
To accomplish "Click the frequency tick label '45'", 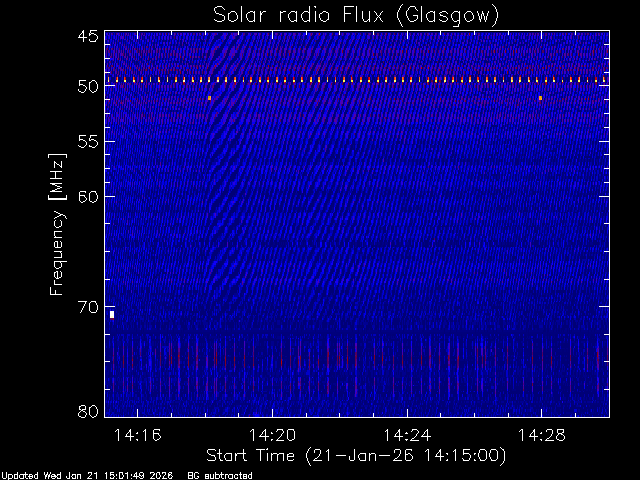I will (x=88, y=36).
